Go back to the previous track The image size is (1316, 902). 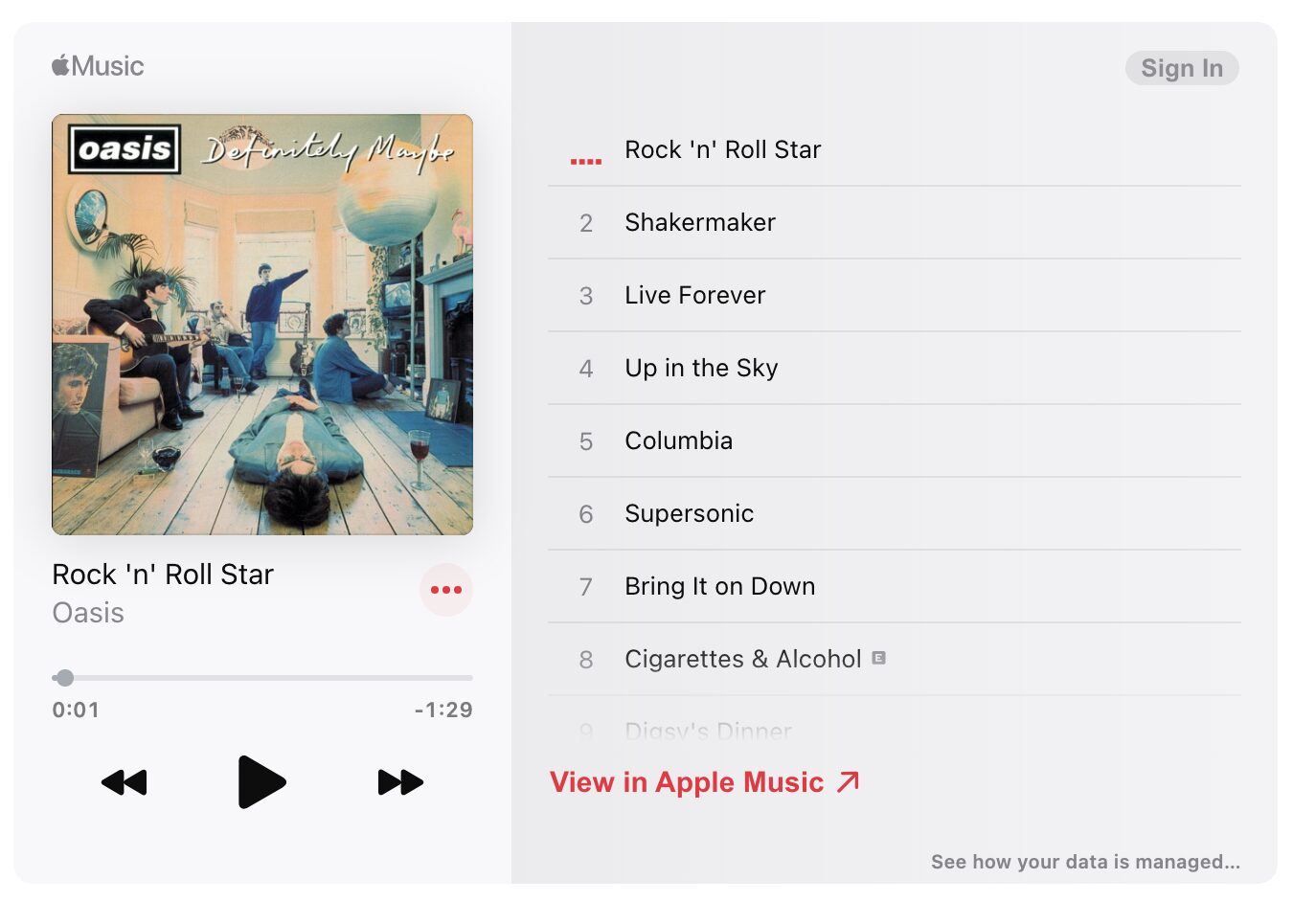[x=125, y=782]
